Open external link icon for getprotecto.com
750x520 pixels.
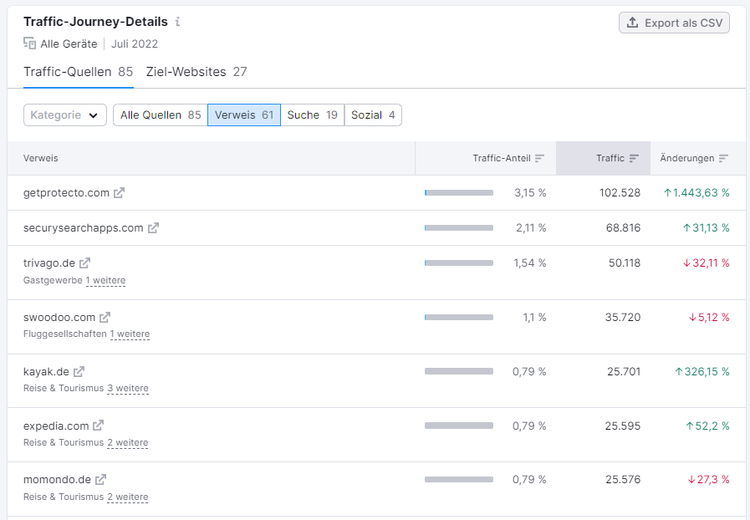tap(119, 193)
